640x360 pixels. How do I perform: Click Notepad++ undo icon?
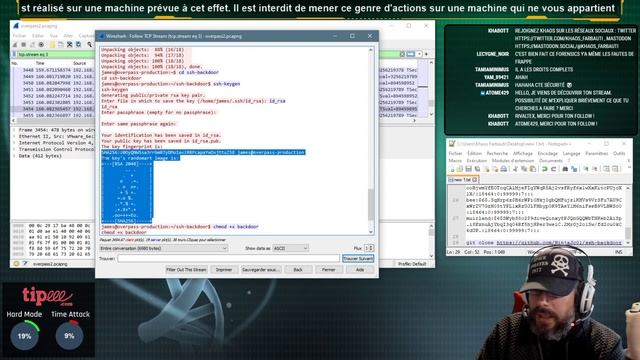[544, 169]
